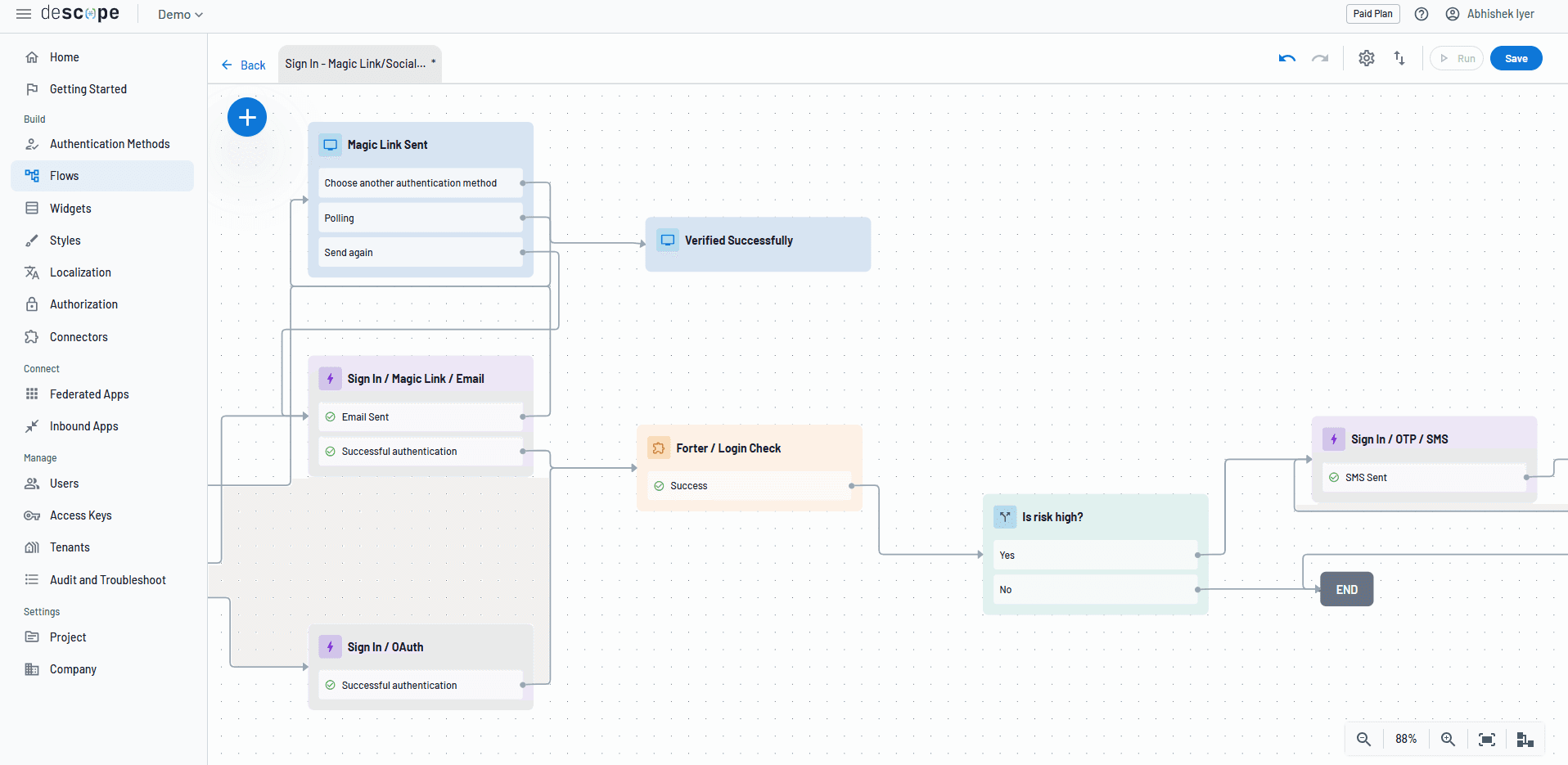Select the Sign In - Magic Link/Social tab
Viewport: 1568px width, 765px height.
355,64
